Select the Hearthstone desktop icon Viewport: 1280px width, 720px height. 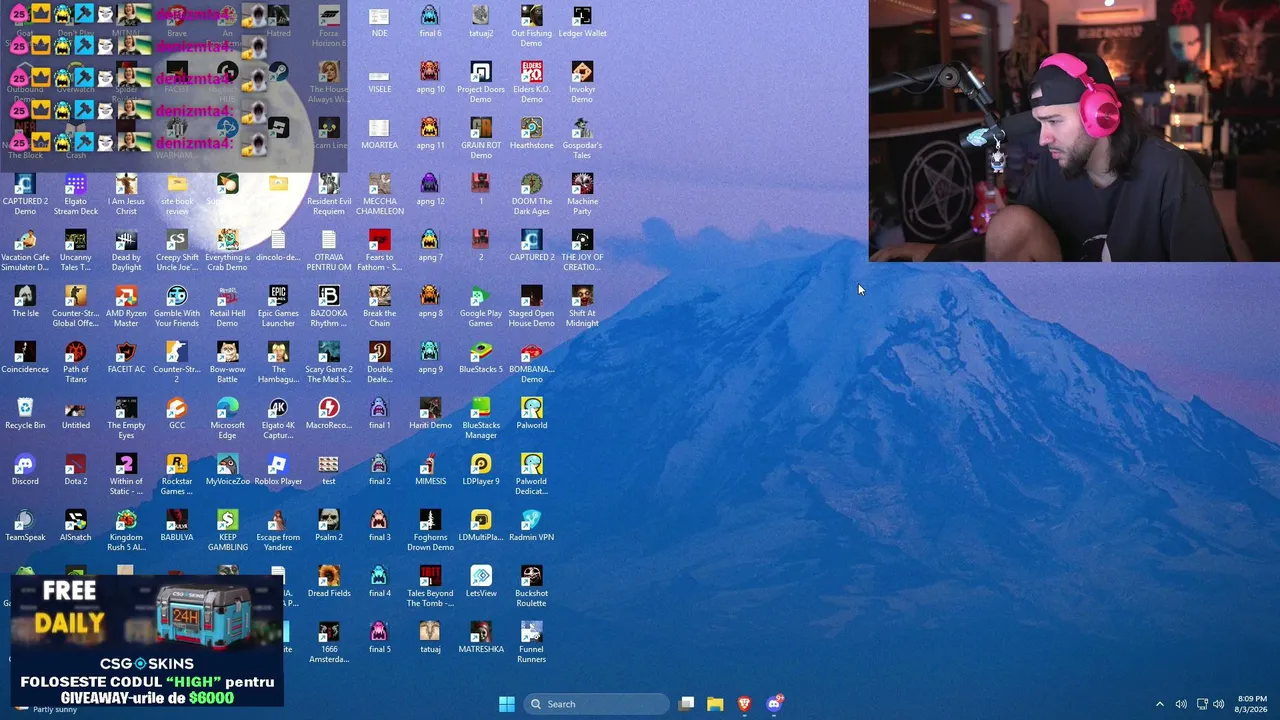(x=531, y=134)
